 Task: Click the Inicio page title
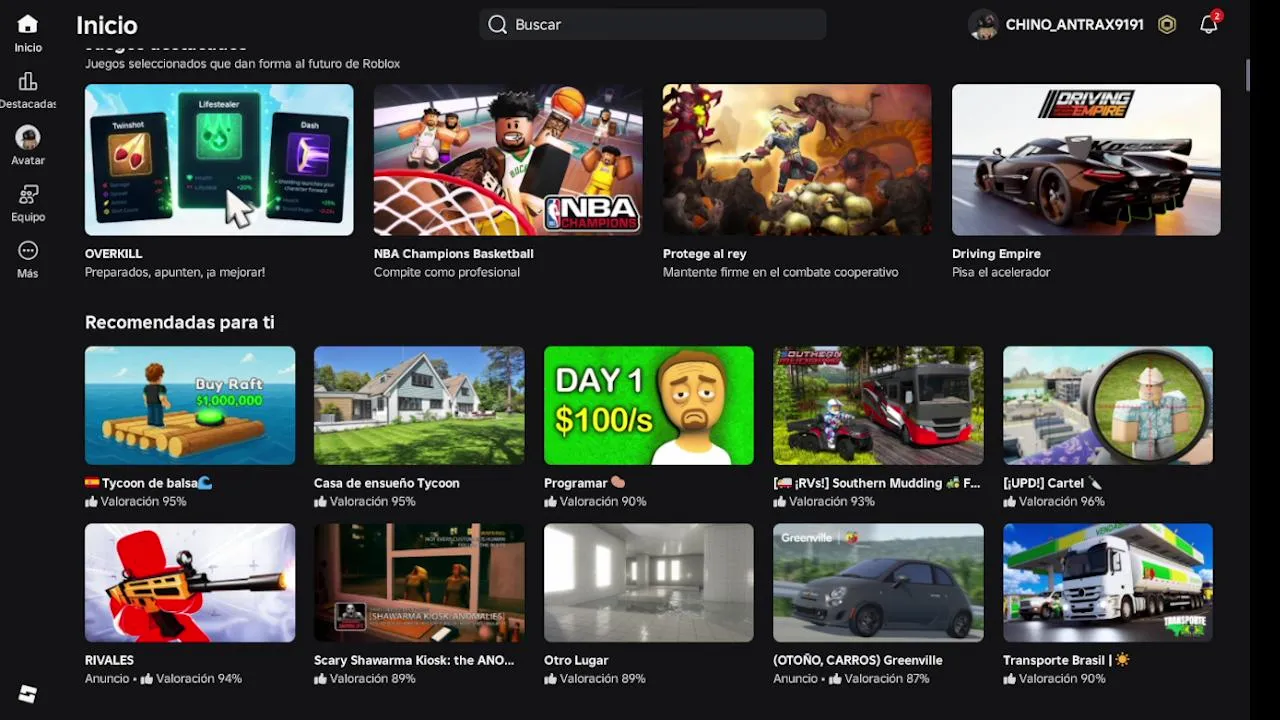coord(107,25)
